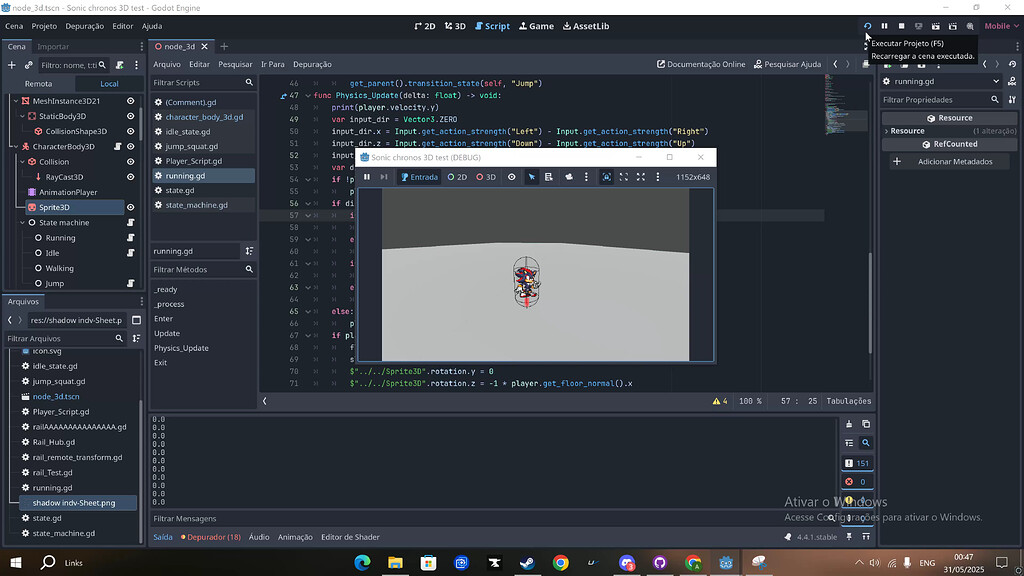This screenshot has height=576, width=1024.
Task: Click Documentação Online link
Action: click(x=701, y=64)
